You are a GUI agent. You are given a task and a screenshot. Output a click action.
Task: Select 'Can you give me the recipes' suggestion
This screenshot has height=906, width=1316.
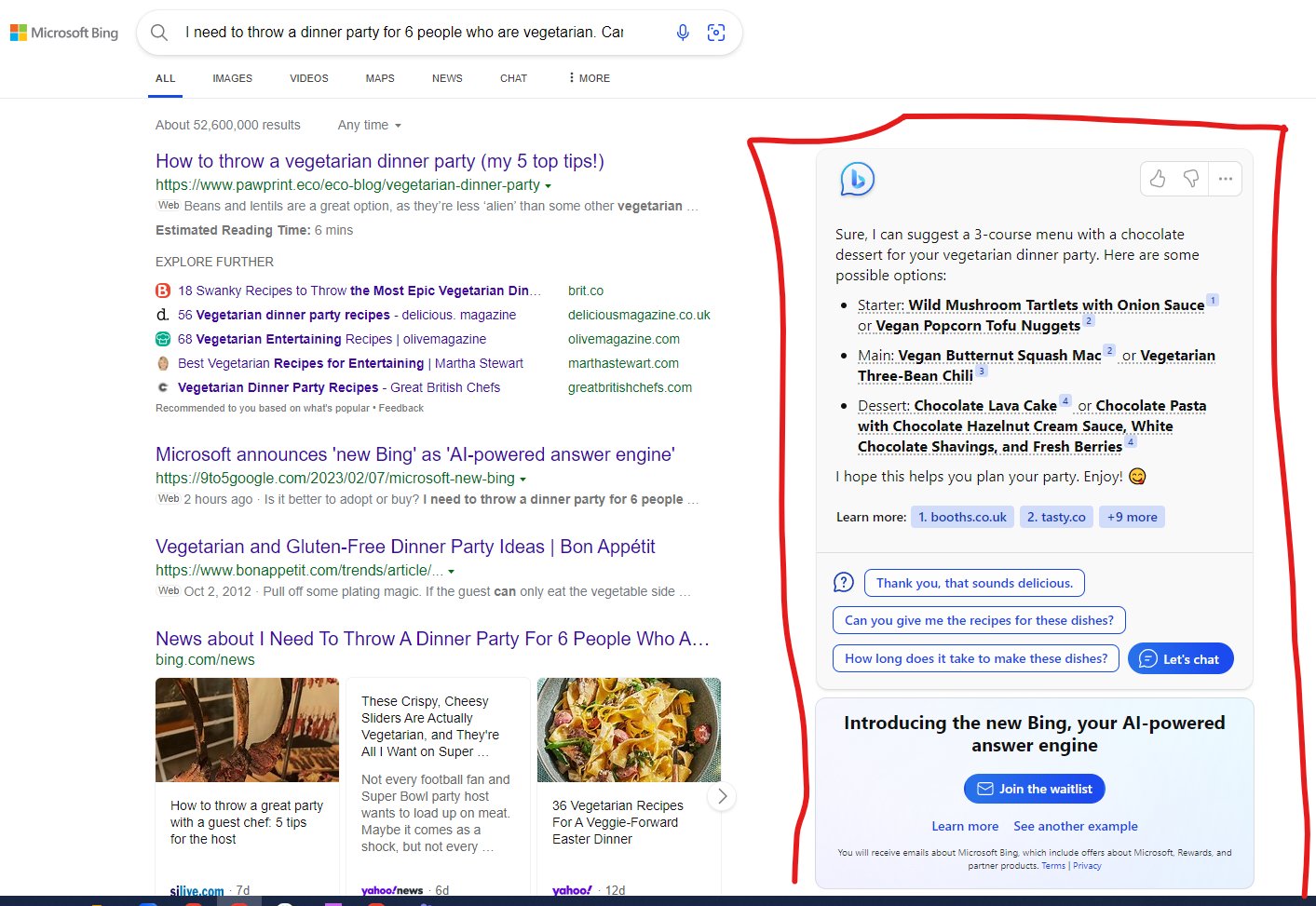[979, 620]
